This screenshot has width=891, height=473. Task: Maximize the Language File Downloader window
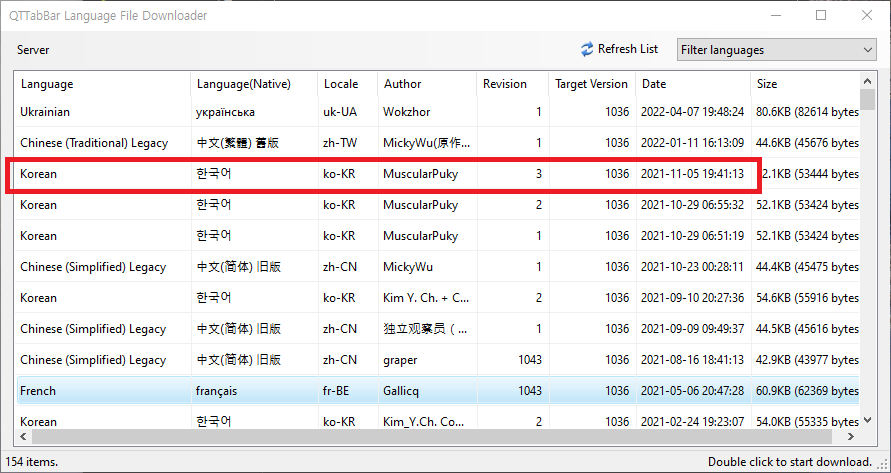tap(821, 15)
